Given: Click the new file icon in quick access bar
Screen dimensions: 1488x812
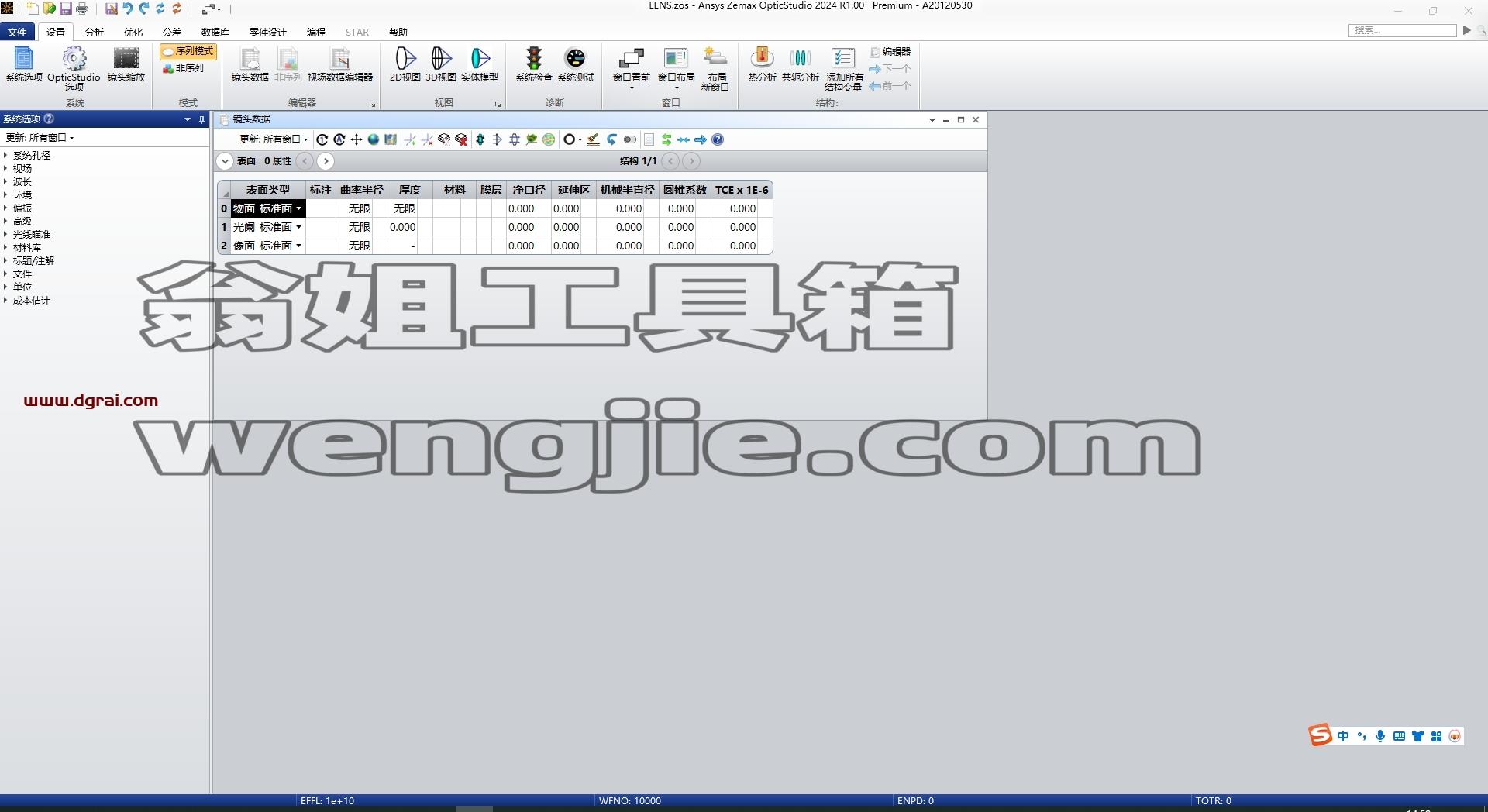Looking at the screenshot, I should pos(33,9).
